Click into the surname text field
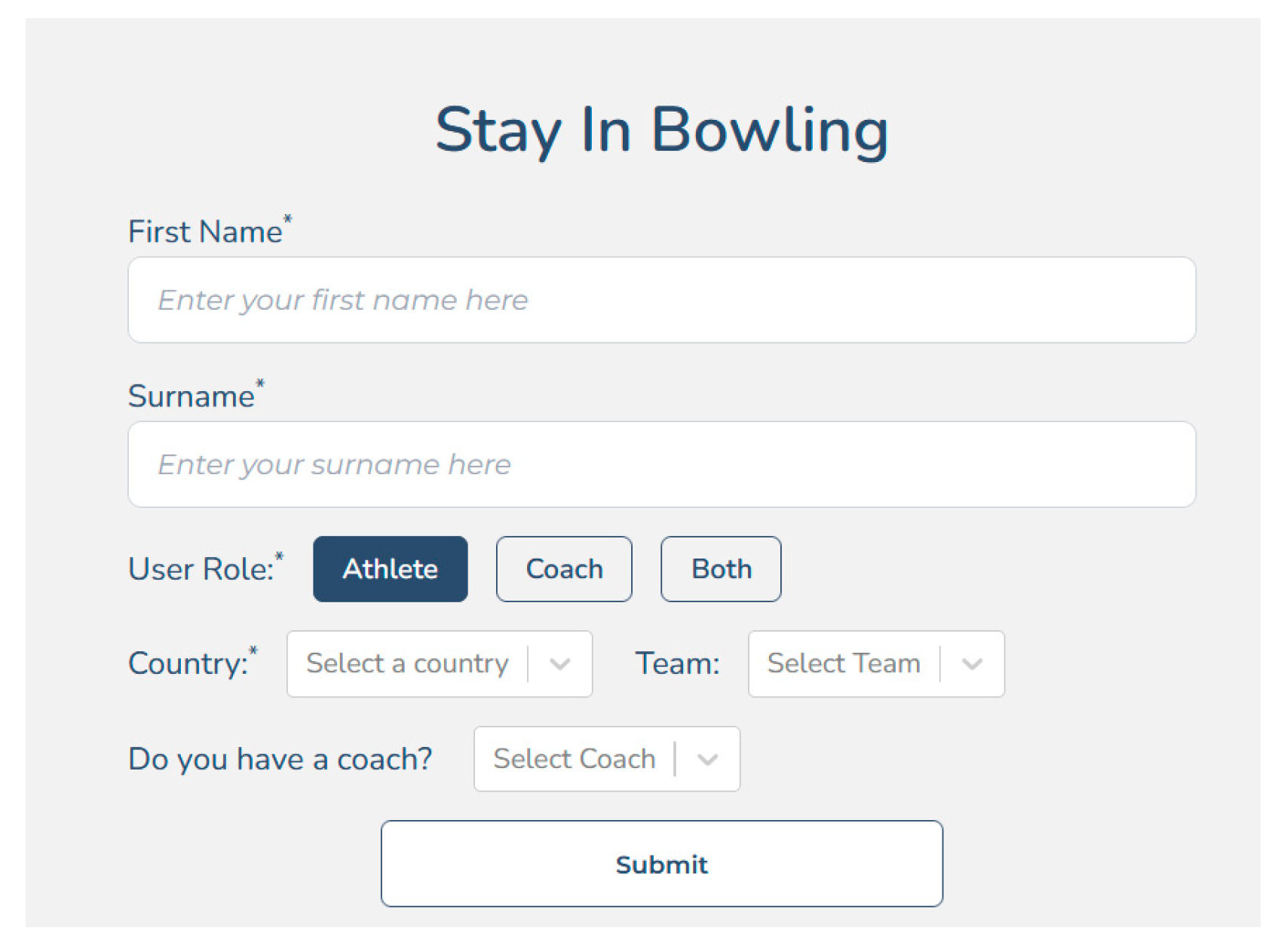The height and width of the screenshot is (952, 1284). point(661,464)
